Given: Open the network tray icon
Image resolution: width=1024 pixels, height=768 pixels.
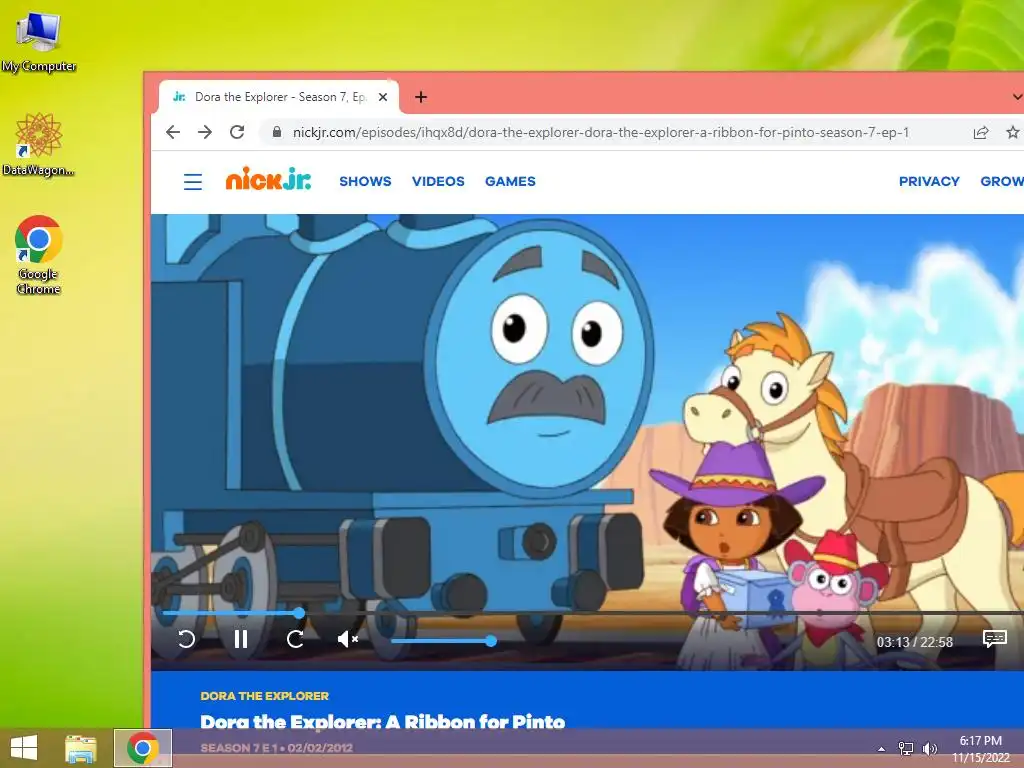Looking at the screenshot, I should [906, 748].
